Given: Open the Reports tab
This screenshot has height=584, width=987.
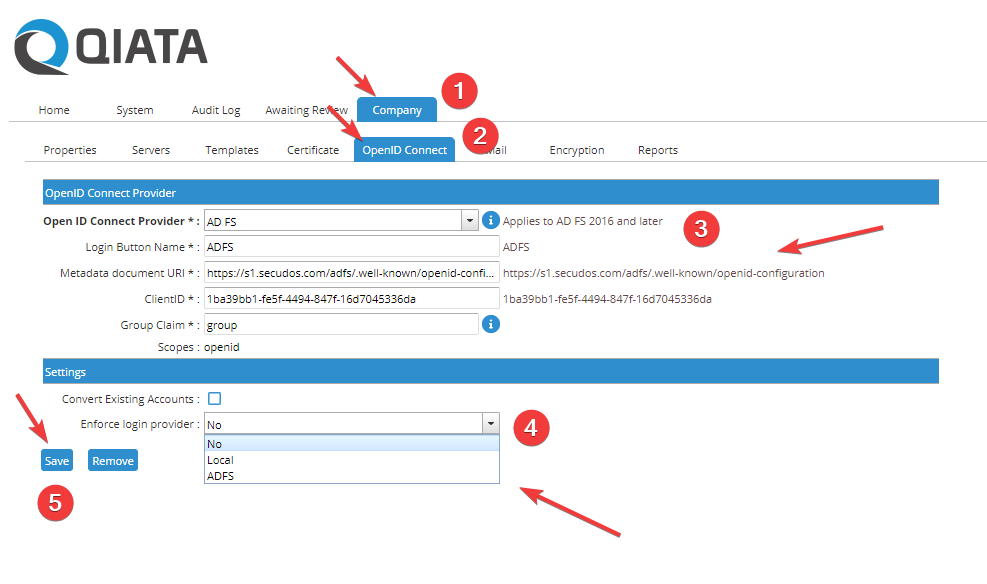Looking at the screenshot, I should (x=657, y=149).
